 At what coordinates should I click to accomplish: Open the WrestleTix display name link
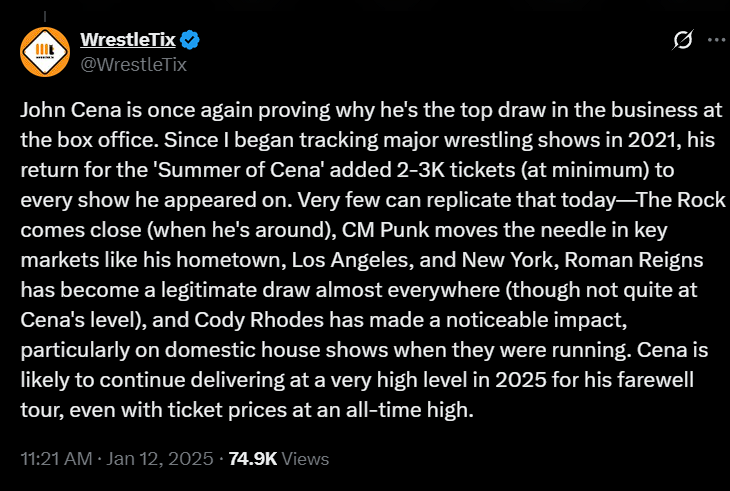click(128, 40)
